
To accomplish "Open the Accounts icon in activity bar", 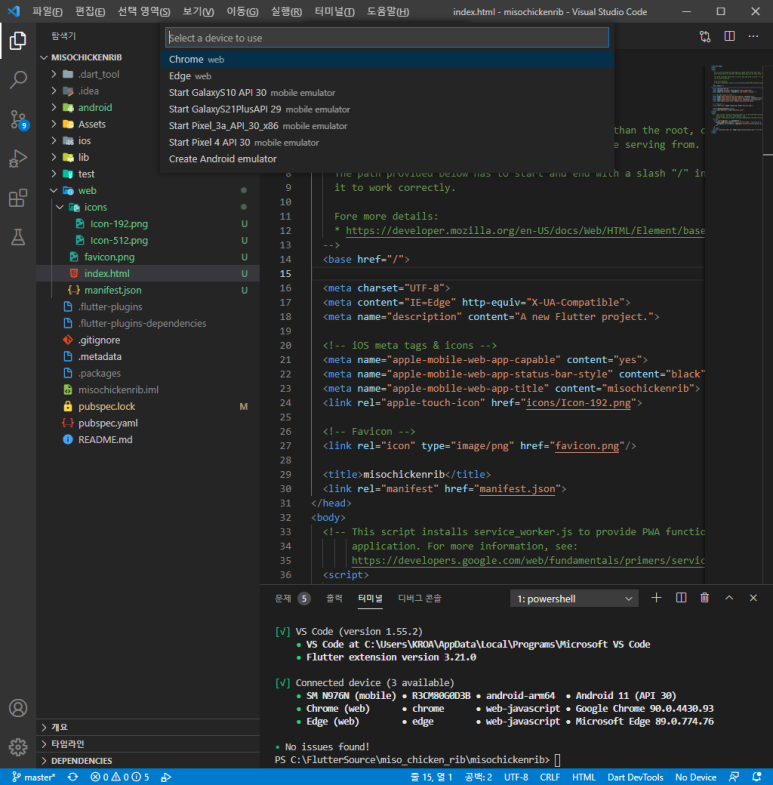I will pyautogui.click(x=18, y=708).
